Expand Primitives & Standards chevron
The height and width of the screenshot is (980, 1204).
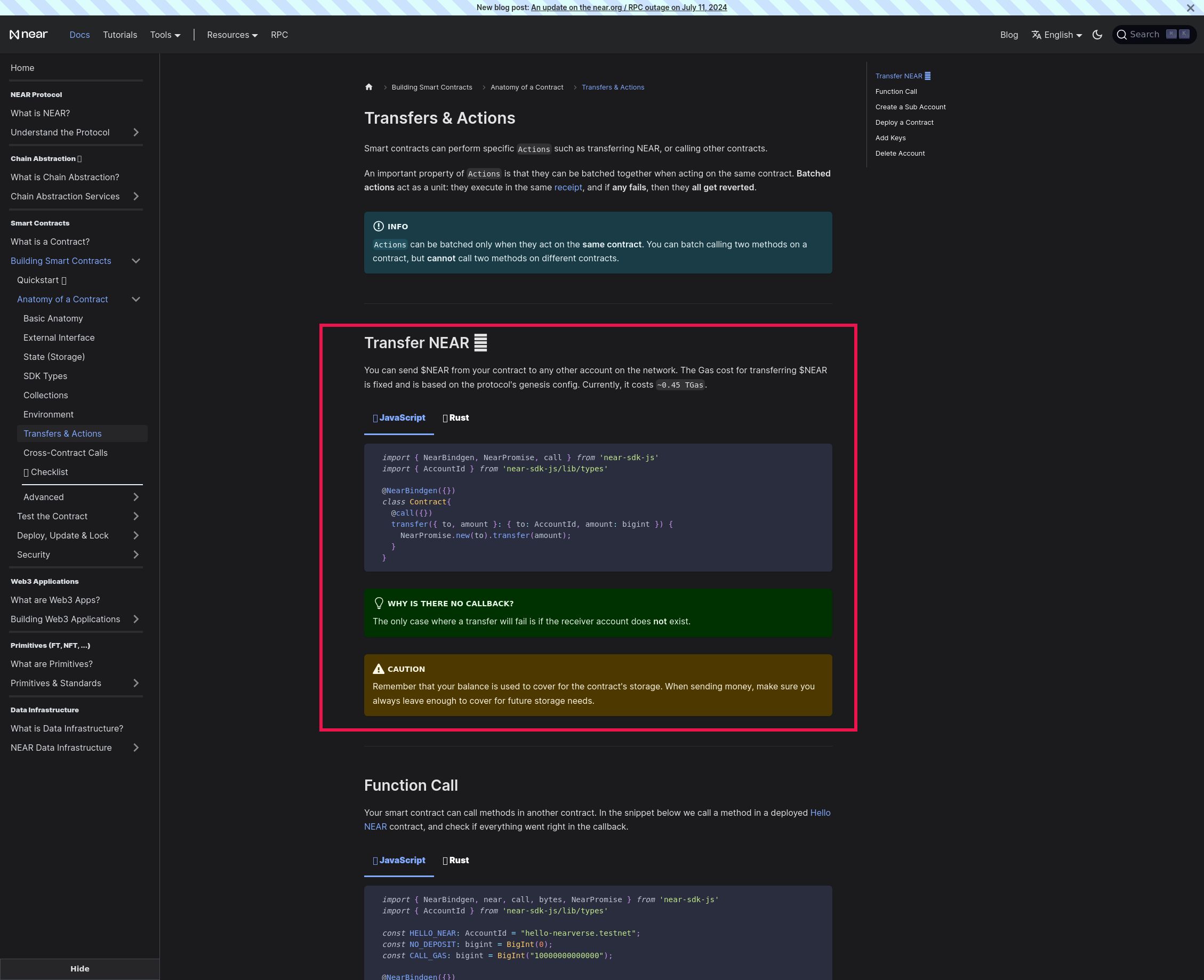click(136, 683)
